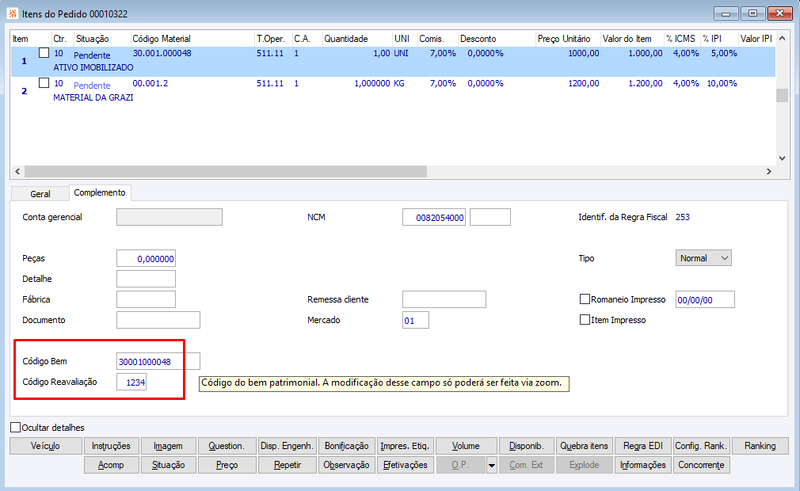This screenshot has width=800, height=491.
Task: Click the Remessa cliente field
Action: click(x=444, y=299)
